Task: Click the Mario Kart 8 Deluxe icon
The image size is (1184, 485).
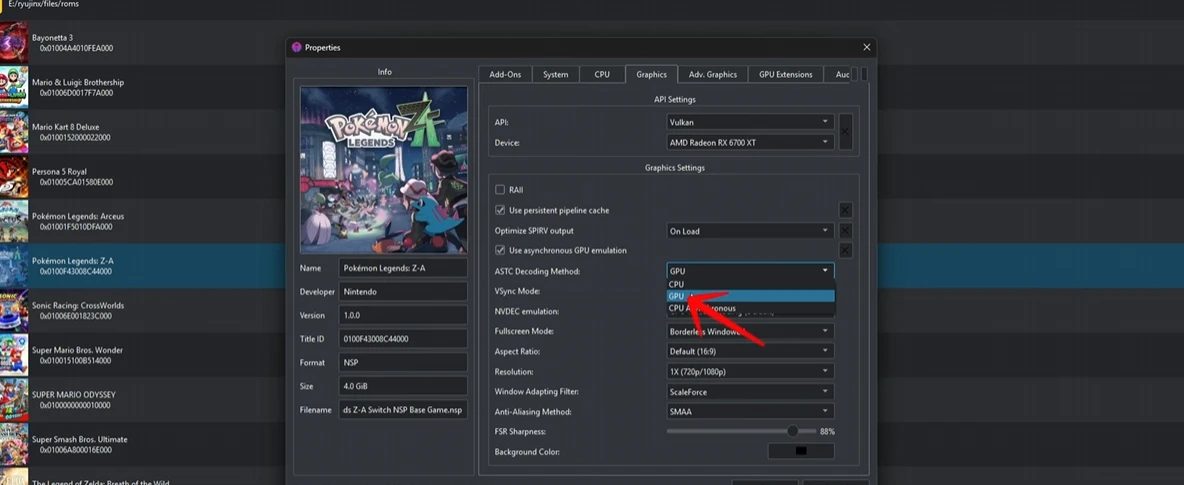Action: point(13,131)
